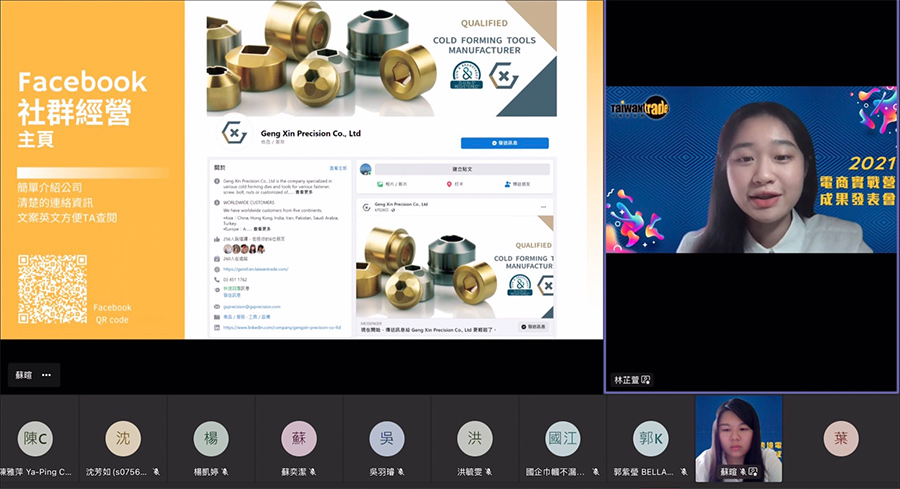Click the 發送訊息 link in About panel
This screenshot has height=489, width=900.
pos(232,295)
